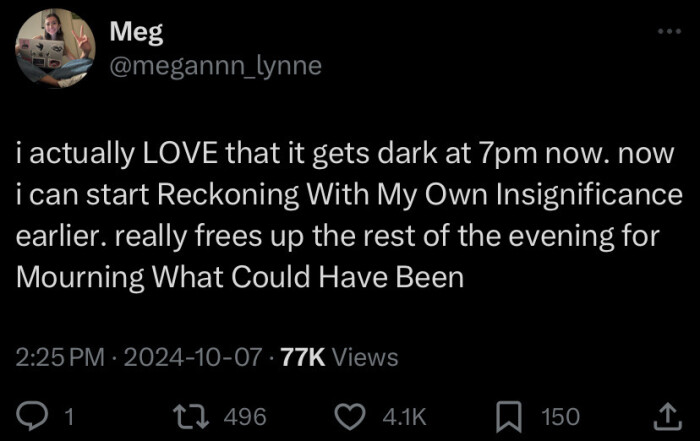Click the 4.1K likes count
The width and height of the screenshot is (700, 441).
[x=406, y=416]
